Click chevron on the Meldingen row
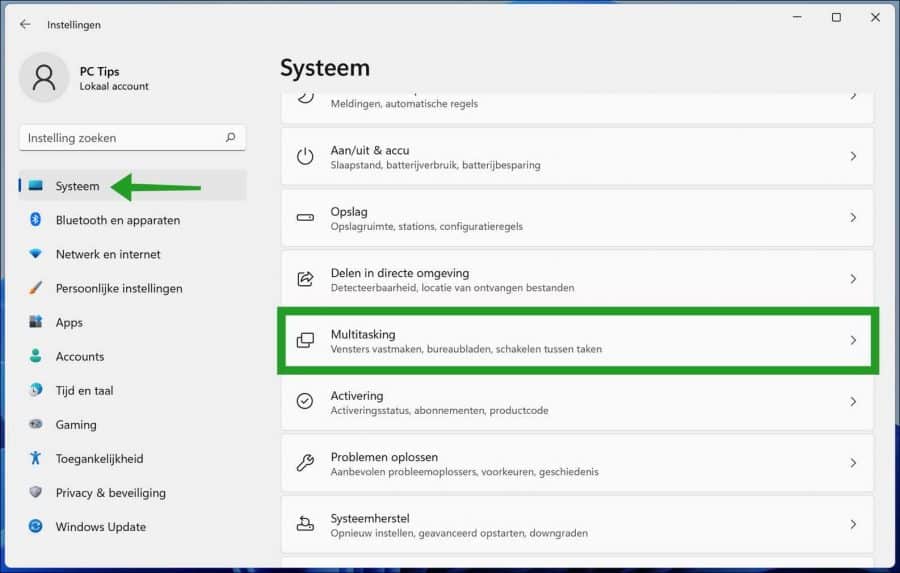Image resolution: width=900 pixels, height=573 pixels. click(853, 96)
